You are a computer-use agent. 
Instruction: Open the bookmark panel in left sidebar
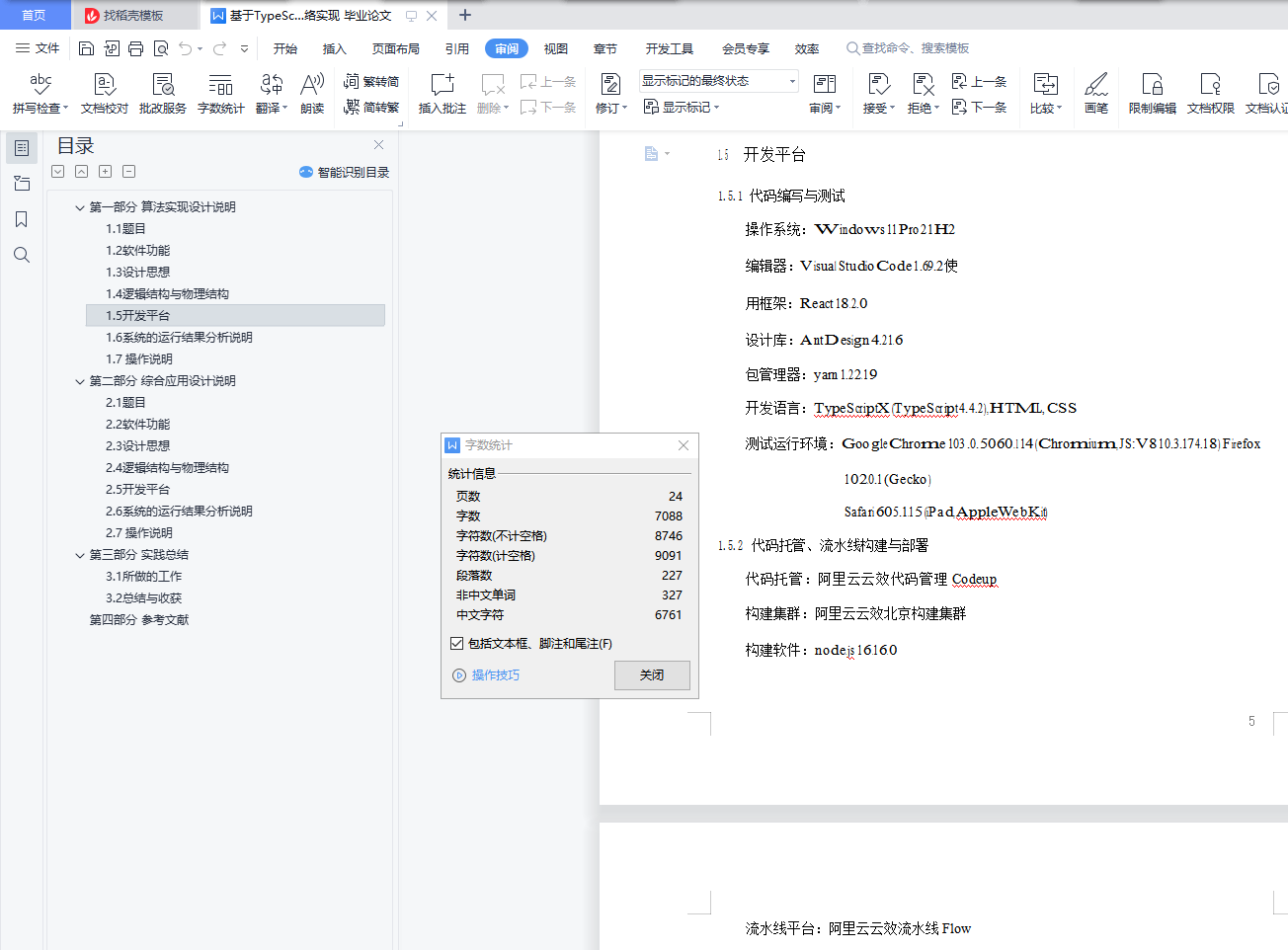21,219
